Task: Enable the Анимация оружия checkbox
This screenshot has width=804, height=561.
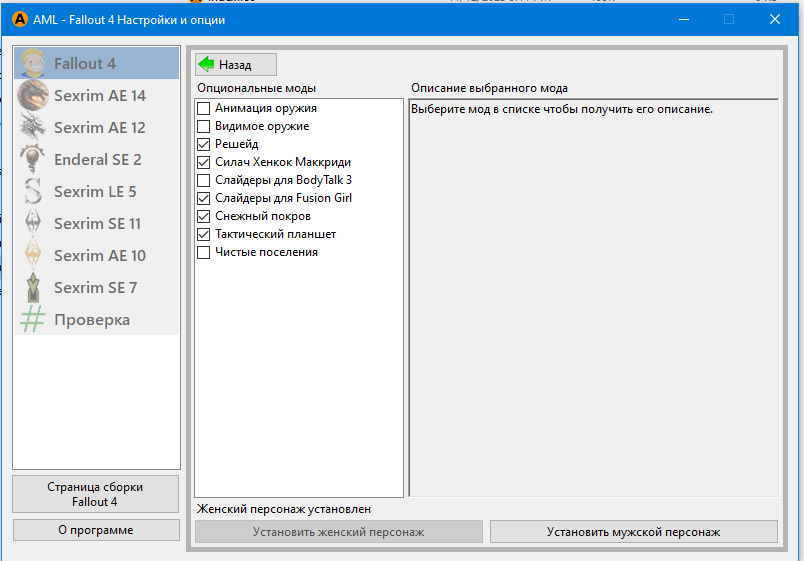Action: (204, 108)
